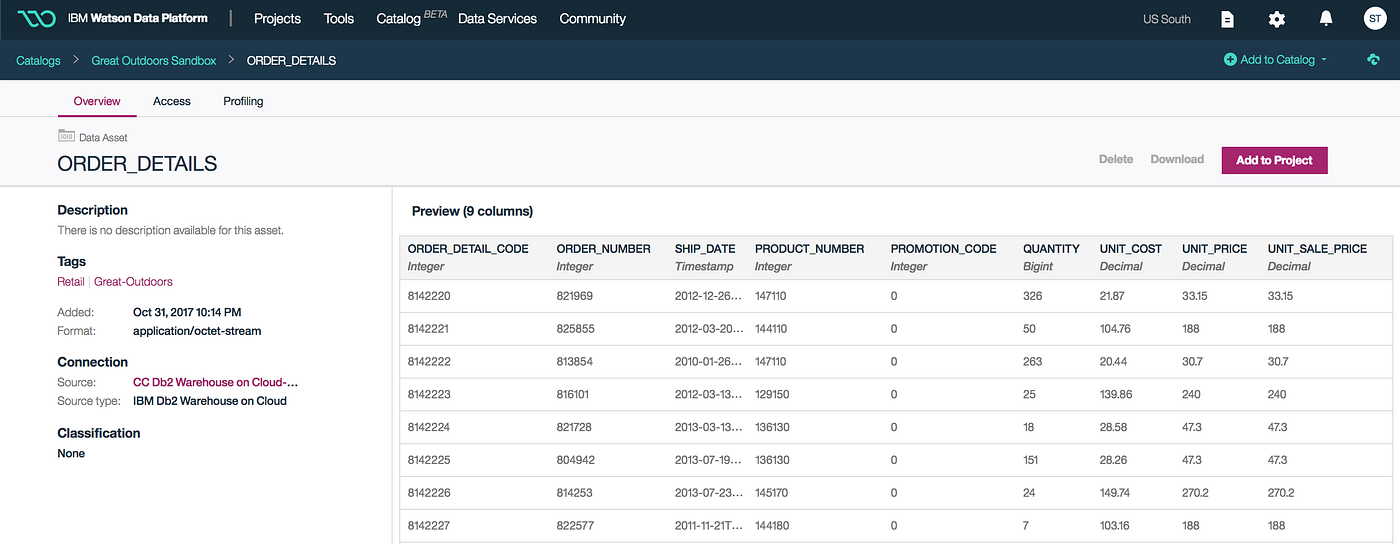Click the Retail tag link

tap(70, 282)
